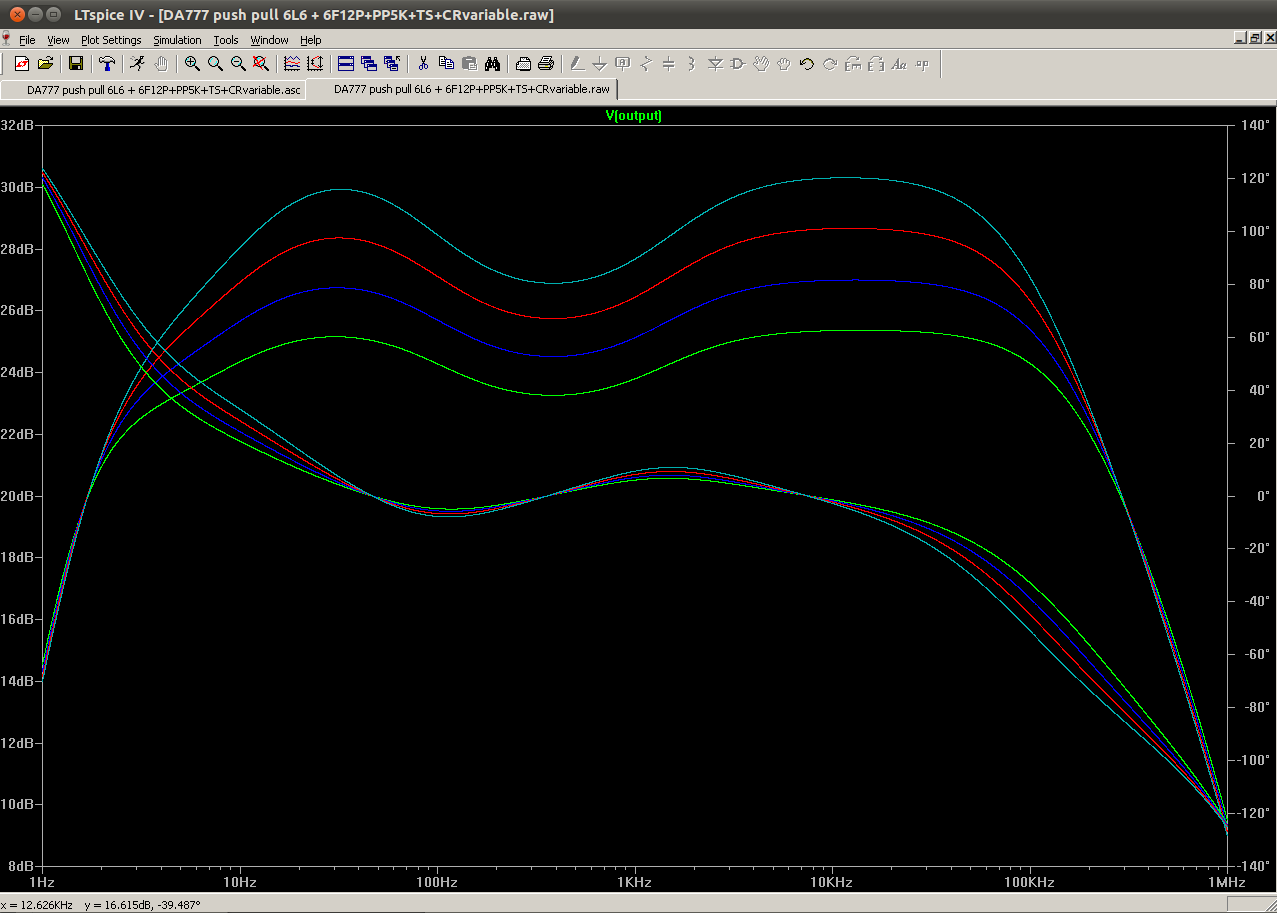Click the New Schematic toolbar icon
Screen dimensions: 1277x913
21,64
